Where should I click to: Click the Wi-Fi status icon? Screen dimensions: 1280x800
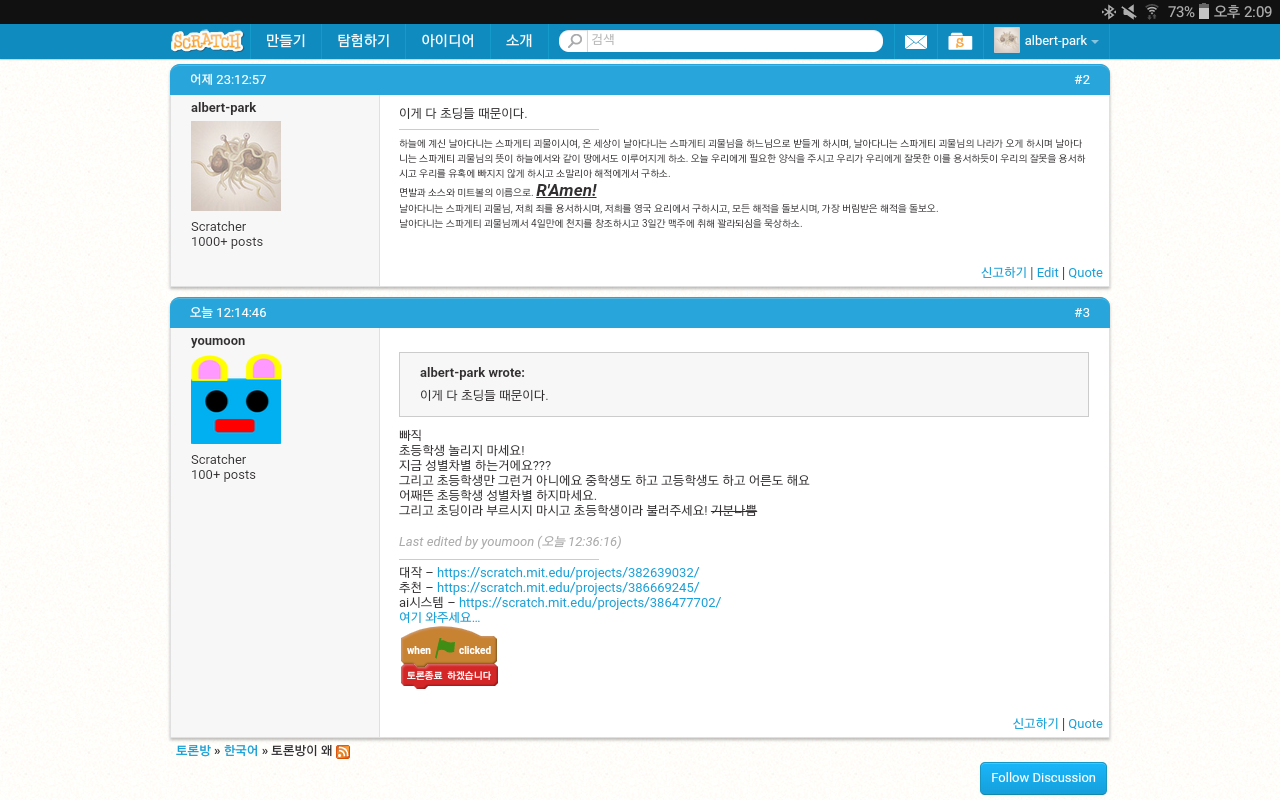click(x=1152, y=12)
